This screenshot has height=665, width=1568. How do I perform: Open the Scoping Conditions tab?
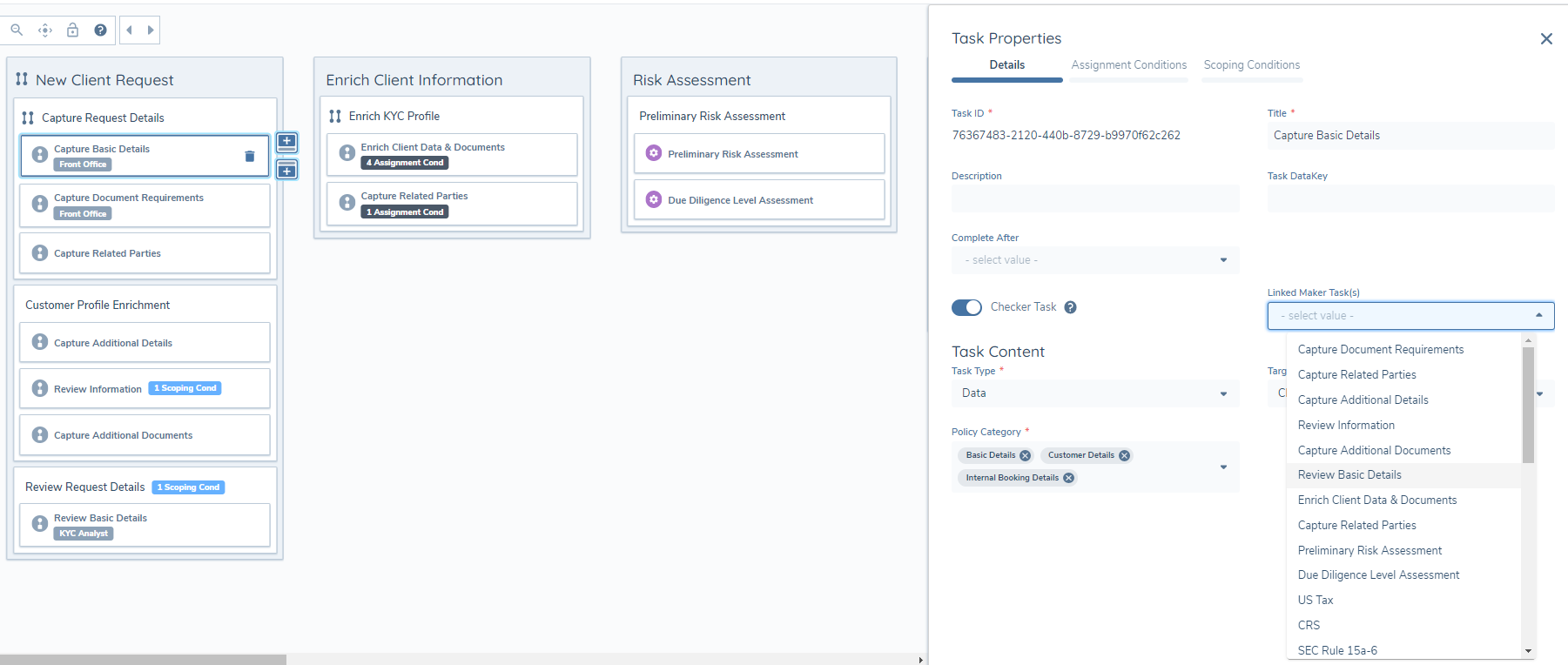pyautogui.click(x=1251, y=65)
